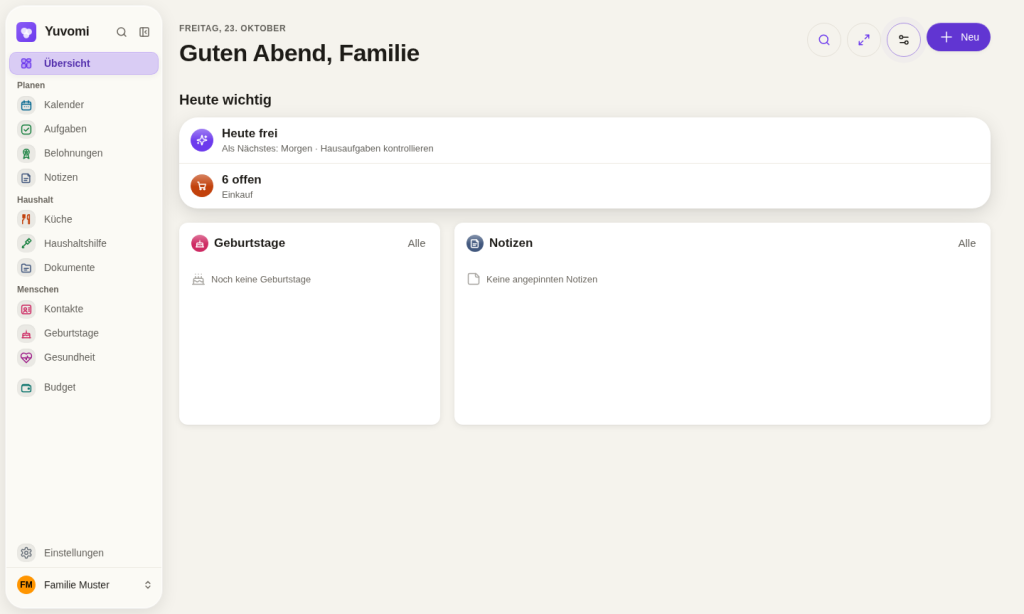This screenshot has width=1024, height=614.
Task: Open the sidebar search icon
Action: coord(121,32)
